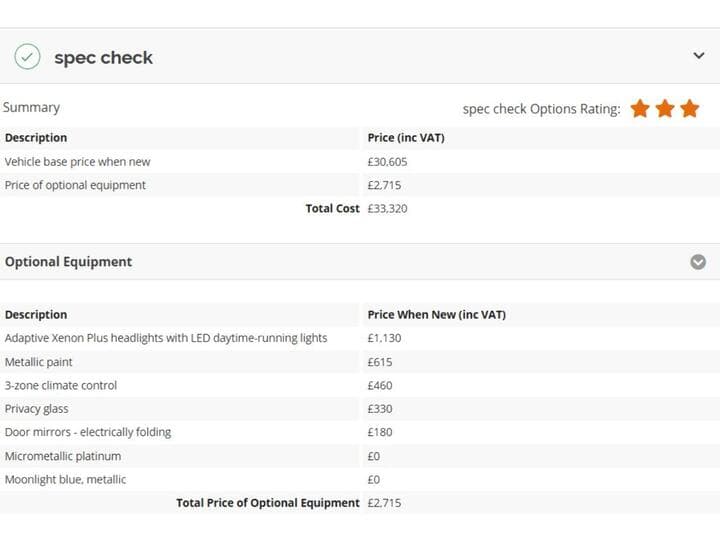The image size is (720, 540).
Task: Click the £330 price value
Action: click(380, 409)
